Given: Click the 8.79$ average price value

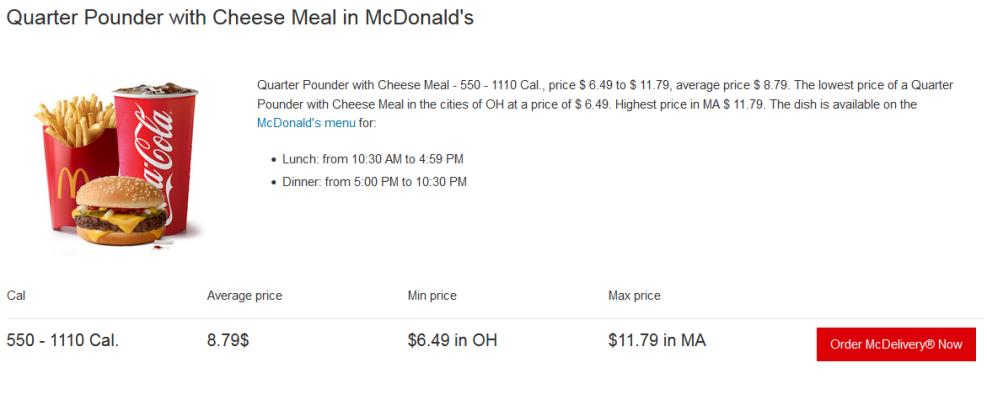Looking at the screenshot, I should 228,341.
